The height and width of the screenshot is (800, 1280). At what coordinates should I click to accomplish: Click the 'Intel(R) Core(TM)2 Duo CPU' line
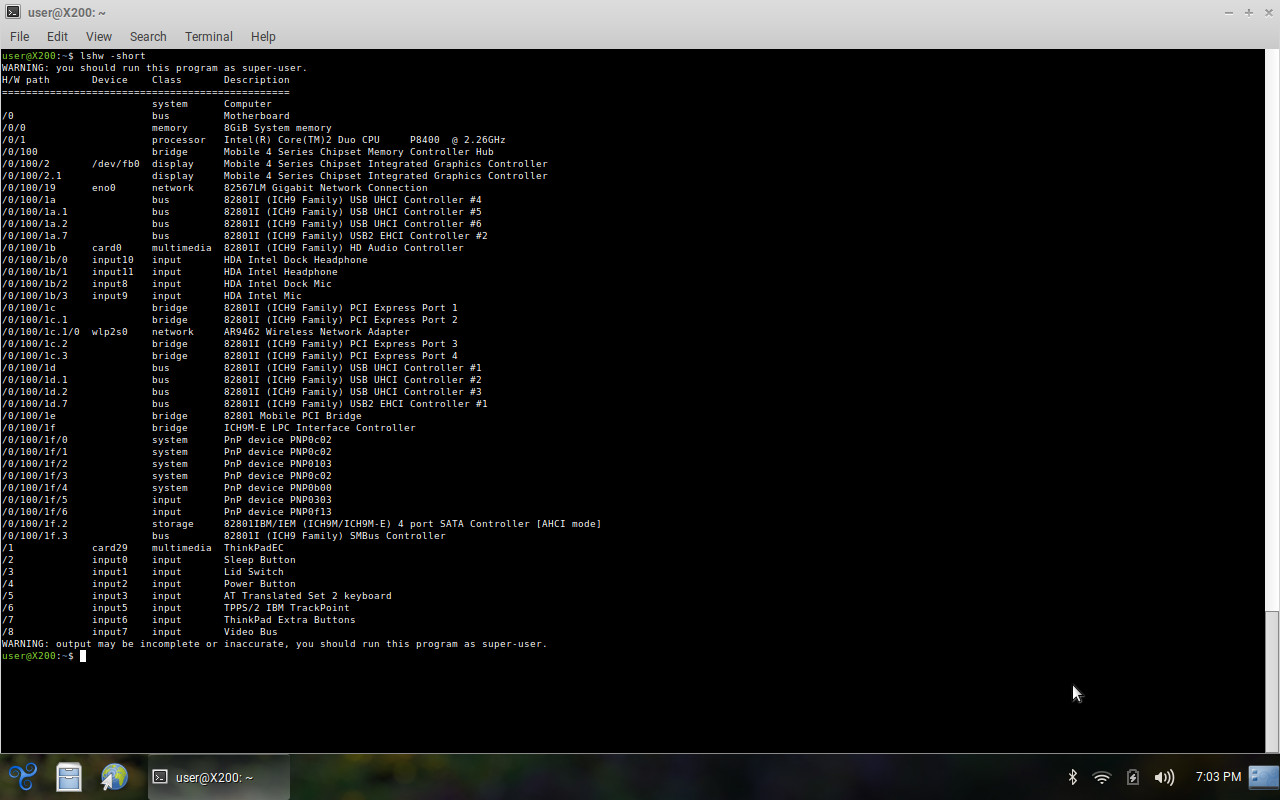click(364, 140)
